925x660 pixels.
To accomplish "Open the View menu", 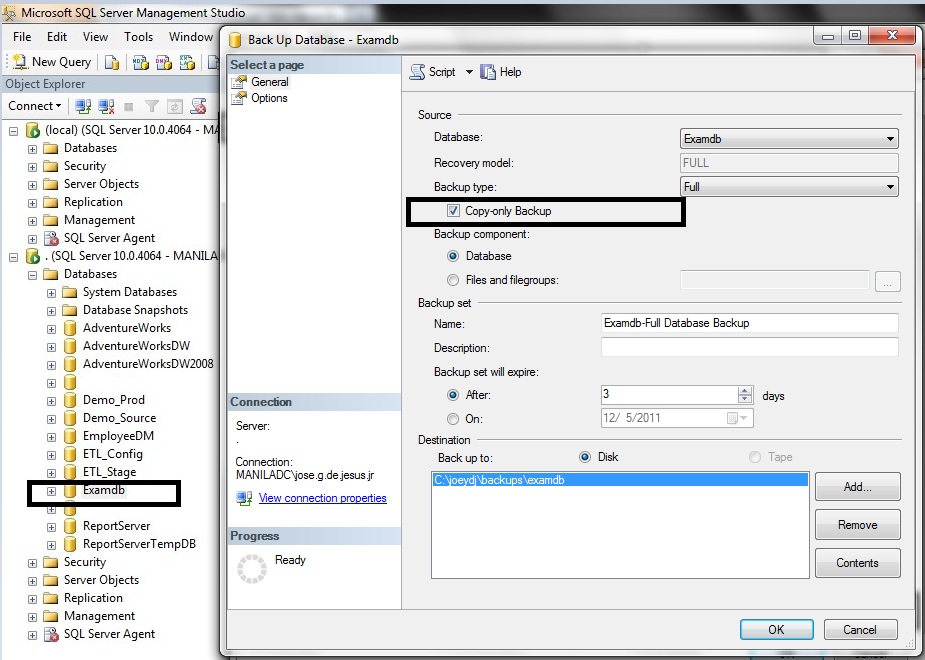I will (95, 37).
